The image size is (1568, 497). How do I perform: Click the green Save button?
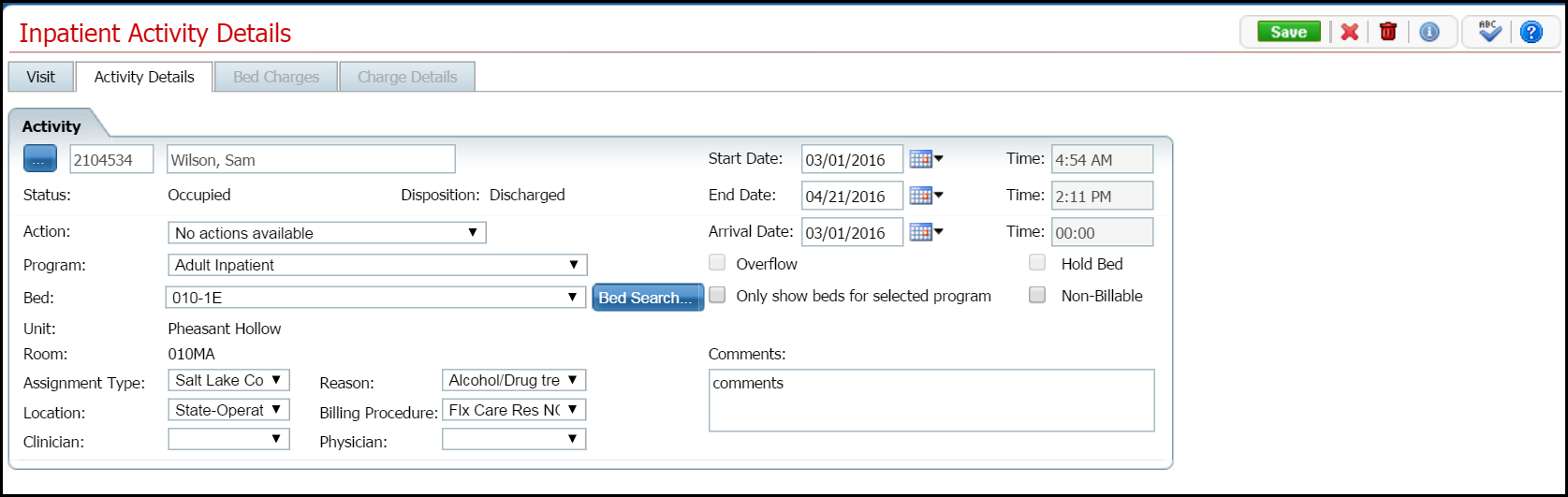coord(1288,32)
